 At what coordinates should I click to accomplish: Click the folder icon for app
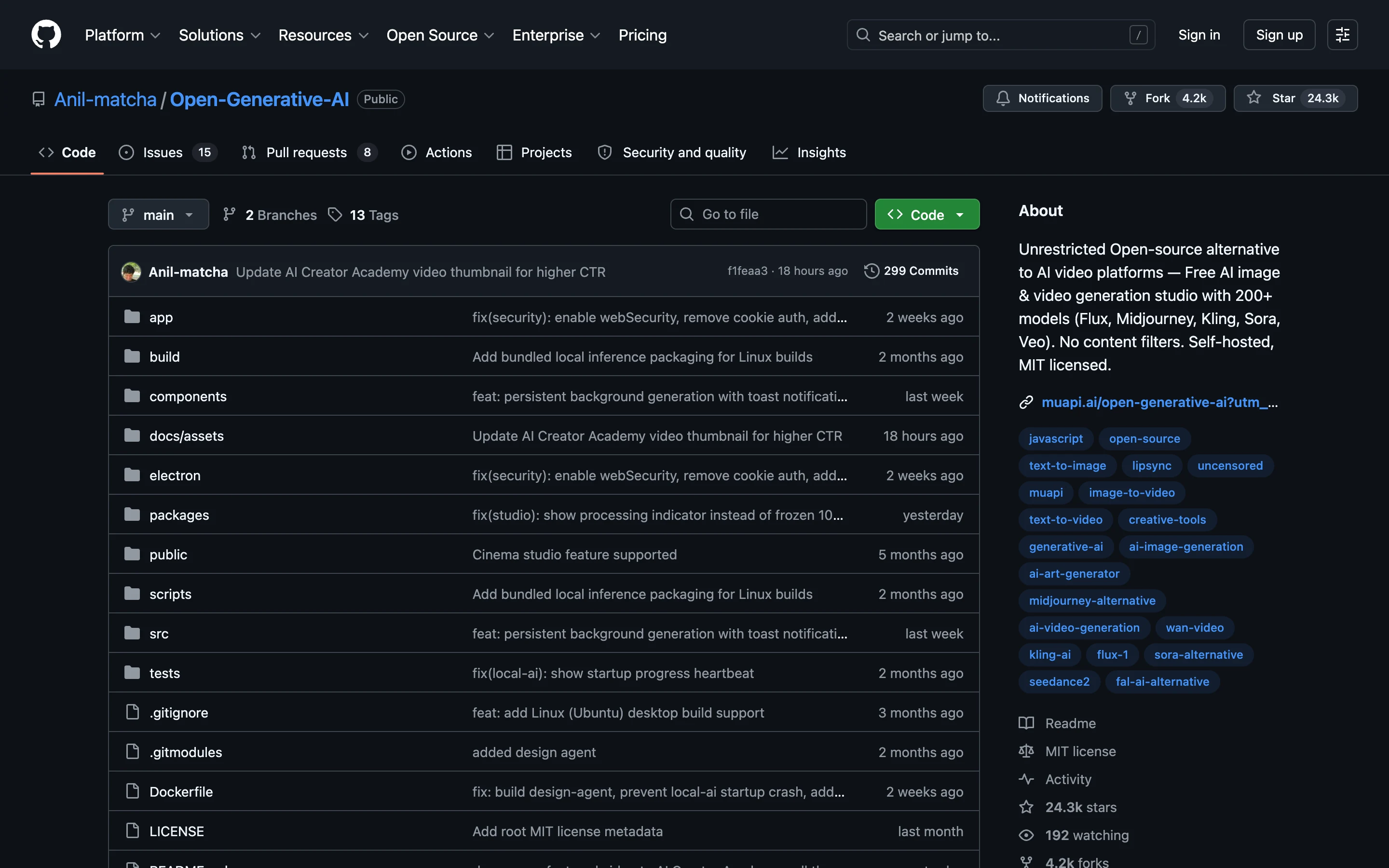click(132, 317)
